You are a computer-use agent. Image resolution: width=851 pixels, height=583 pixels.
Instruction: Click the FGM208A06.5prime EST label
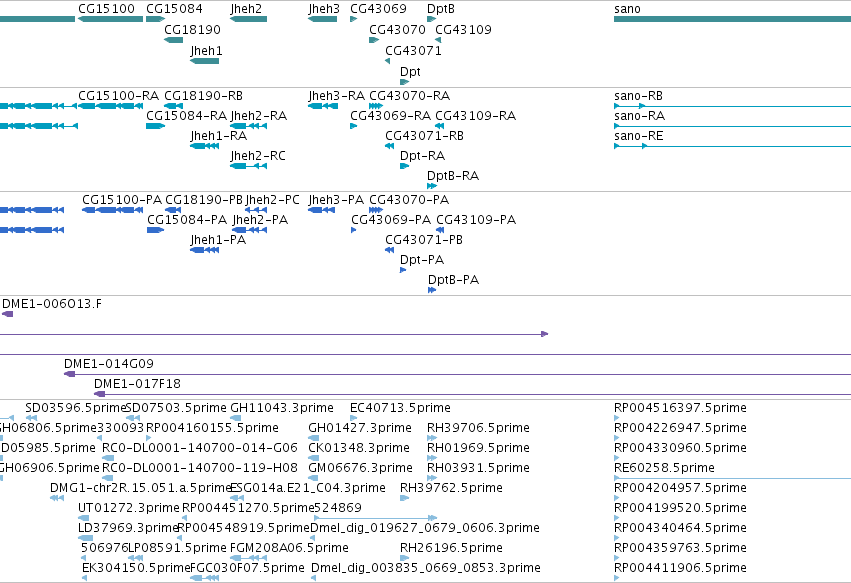289,548
